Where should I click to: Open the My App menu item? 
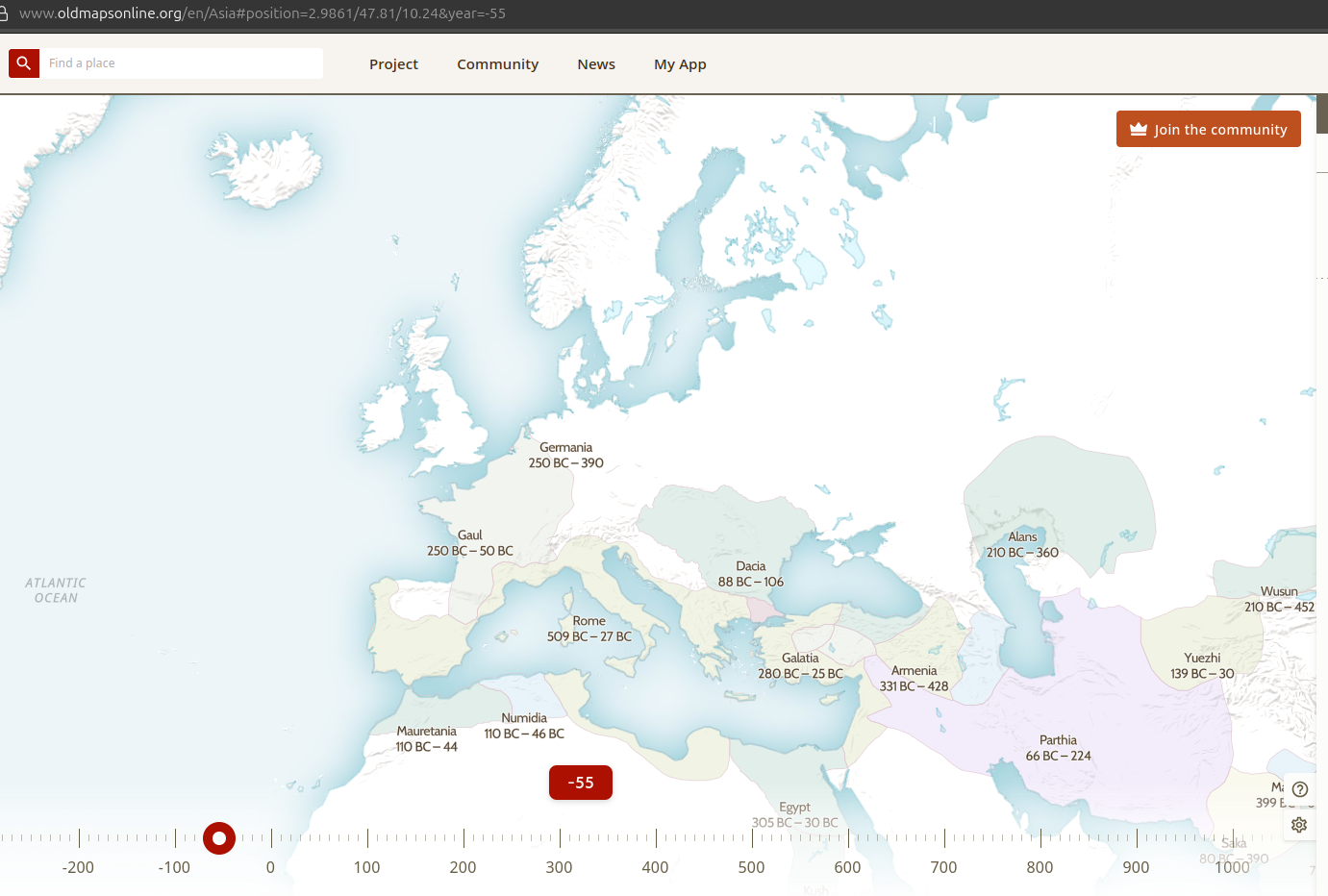pyautogui.click(x=680, y=64)
